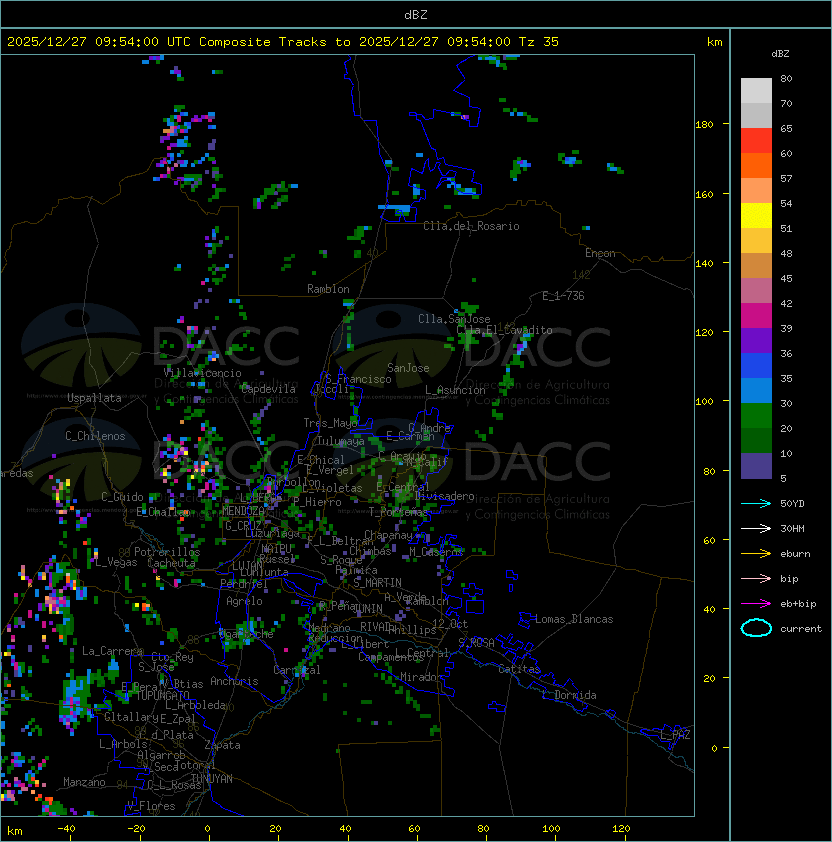Image resolution: width=832 pixels, height=842 pixels.
Task: Click the LUJAN label
Action: [247, 565]
